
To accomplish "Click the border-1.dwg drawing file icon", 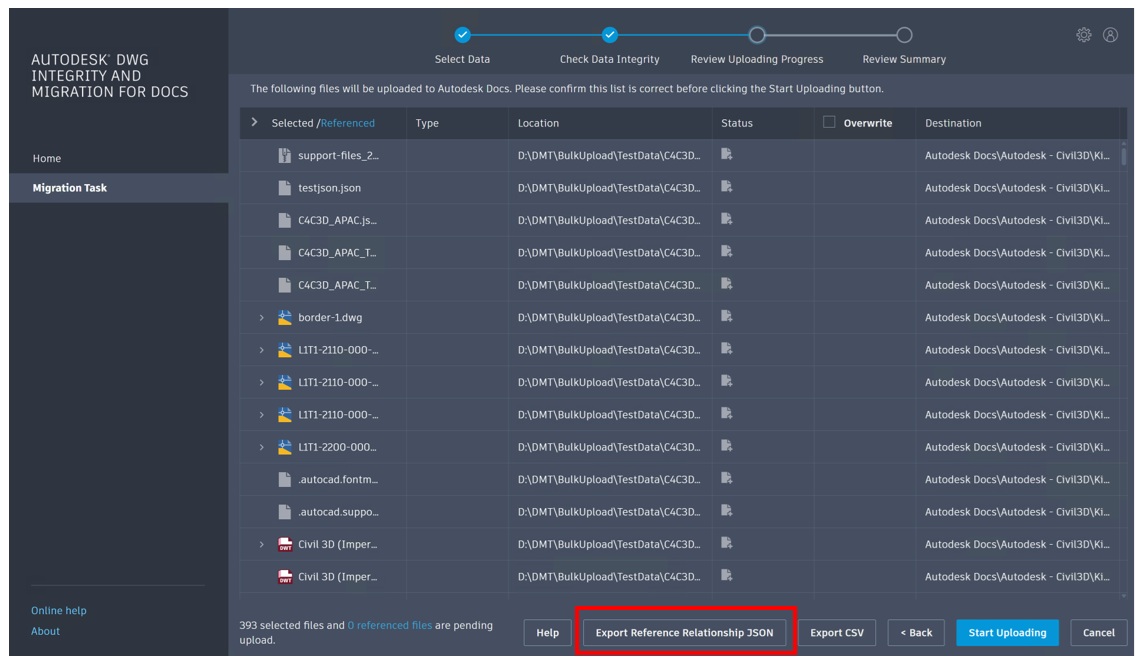I will coord(284,318).
